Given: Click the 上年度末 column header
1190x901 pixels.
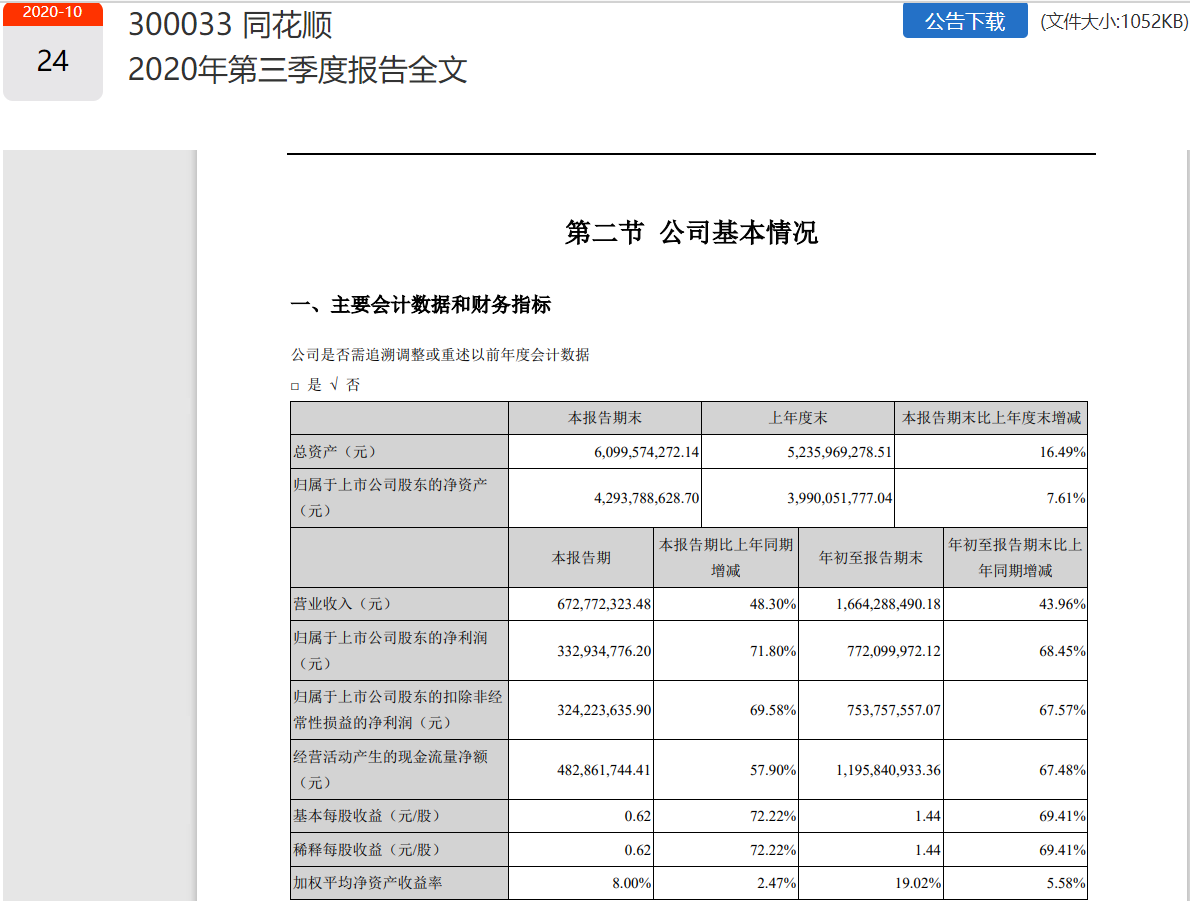Looking at the screenshot, I should pyautogui.click(x=798, y=417).
